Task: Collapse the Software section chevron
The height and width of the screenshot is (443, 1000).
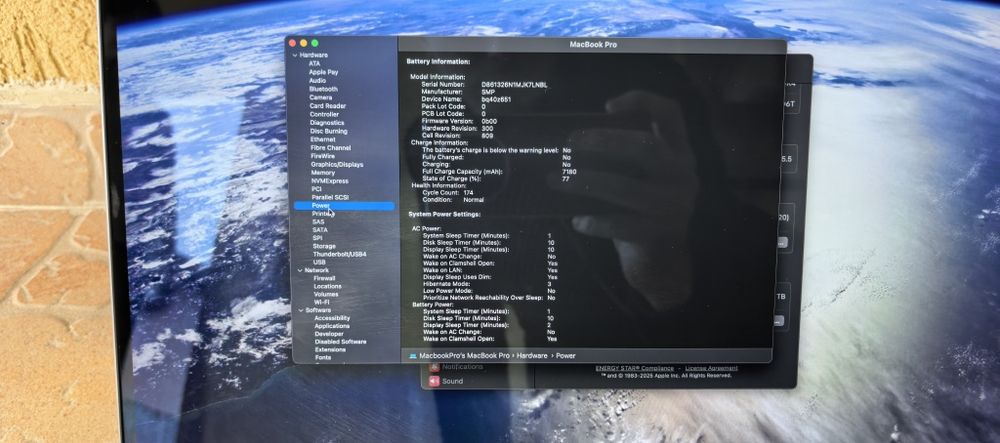Action: click(301, 310)
